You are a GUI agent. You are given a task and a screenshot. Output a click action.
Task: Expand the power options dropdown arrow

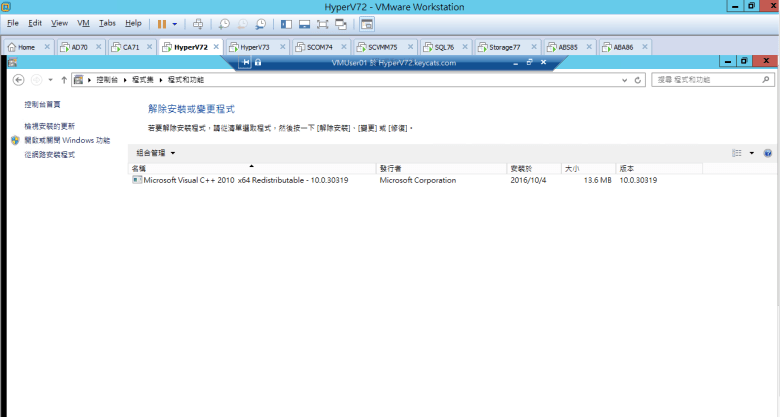[x=175, y=23]
